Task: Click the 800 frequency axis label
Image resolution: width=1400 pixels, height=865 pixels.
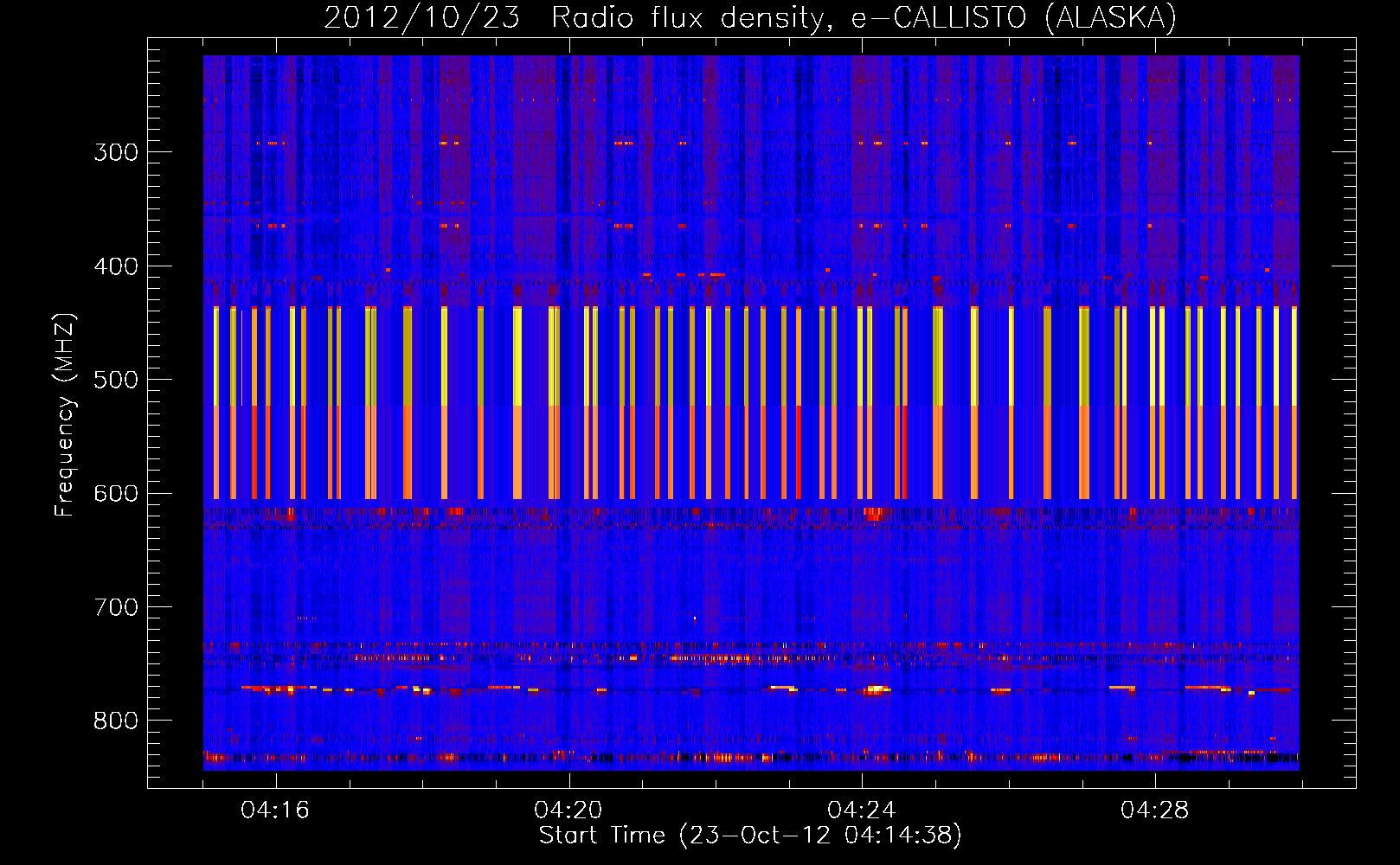Action: (116, 721)
